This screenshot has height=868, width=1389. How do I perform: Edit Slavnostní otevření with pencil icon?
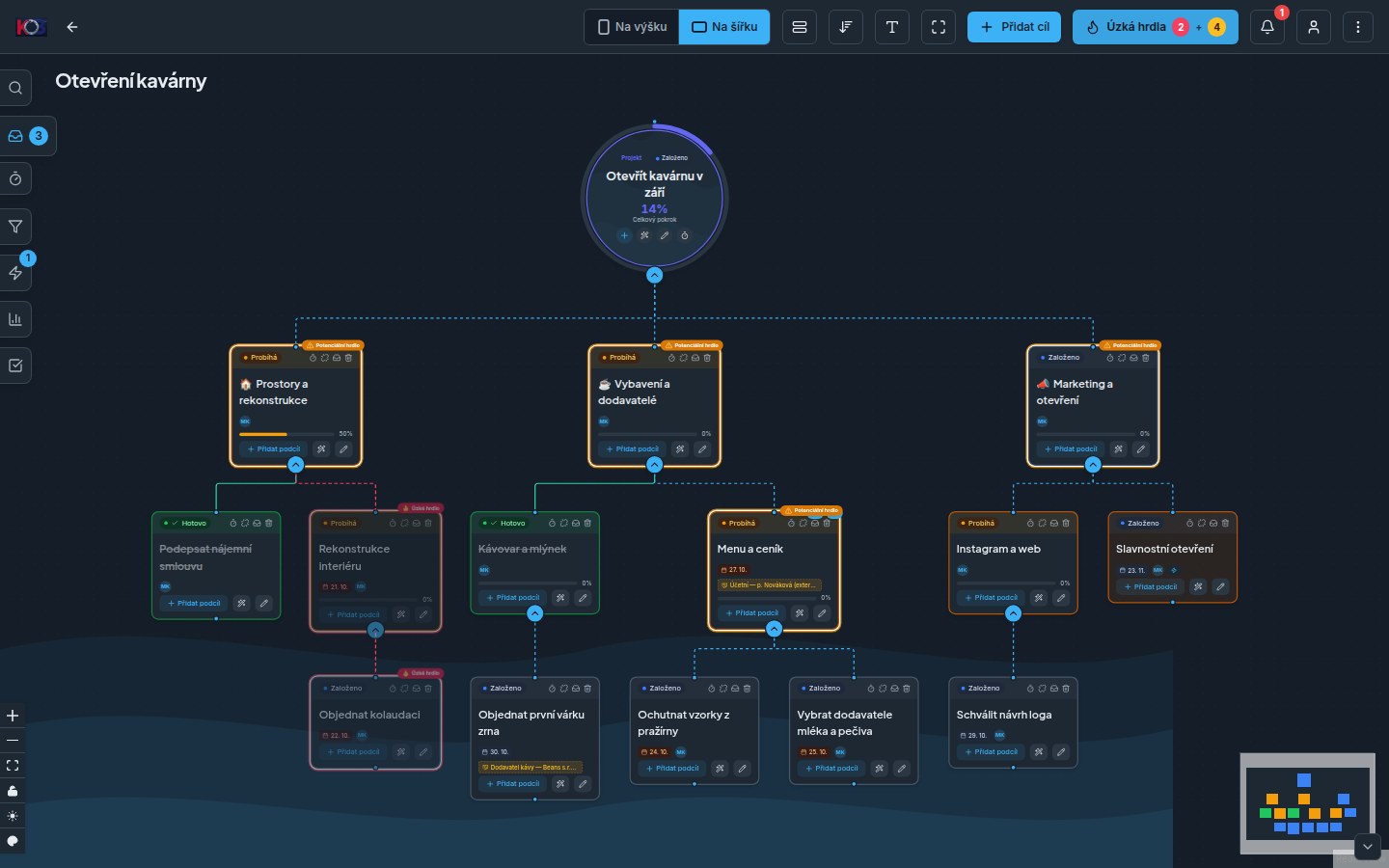point(1220,586)
